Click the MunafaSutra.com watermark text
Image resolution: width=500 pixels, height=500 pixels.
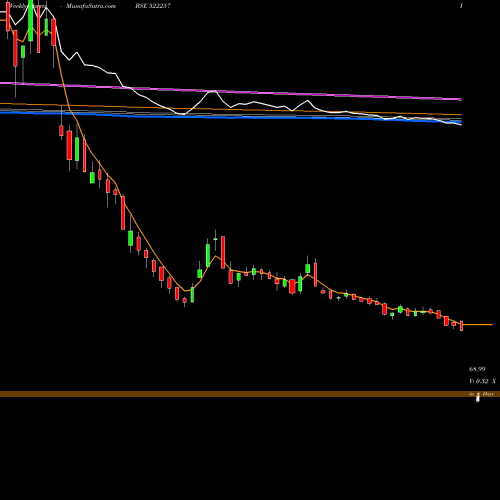(x=91, y=6)
